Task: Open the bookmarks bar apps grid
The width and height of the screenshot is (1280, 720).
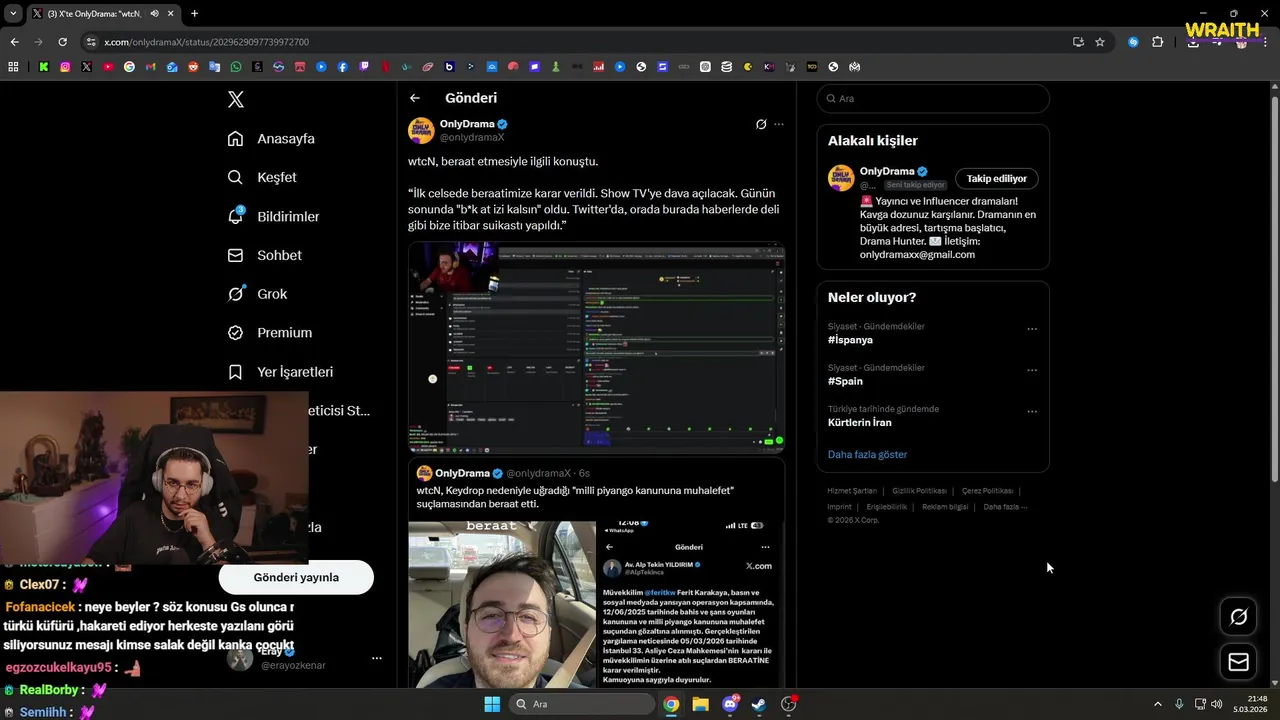Action: click(13, 67)
